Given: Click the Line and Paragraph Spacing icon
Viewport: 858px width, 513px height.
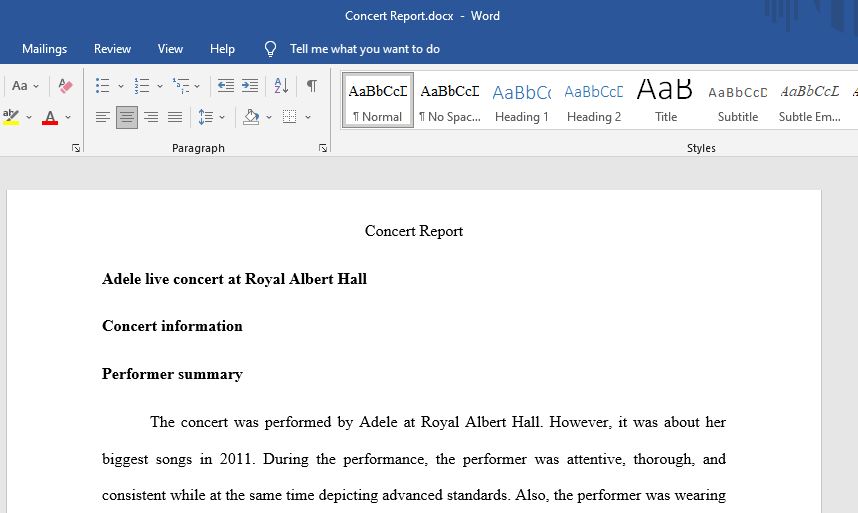Looking at the screenshot, I should [x=206, y=117].
